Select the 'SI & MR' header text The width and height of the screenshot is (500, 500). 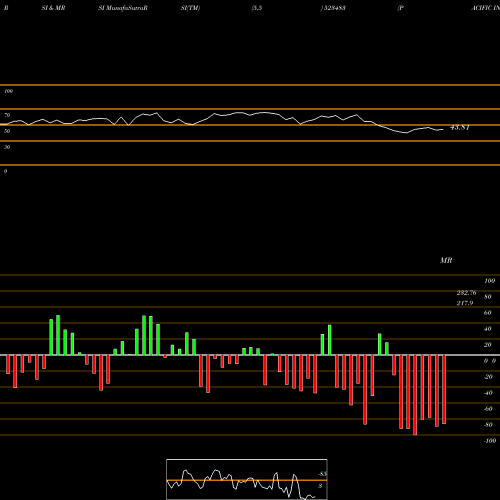pyautogui.click(x=53, y=8)
